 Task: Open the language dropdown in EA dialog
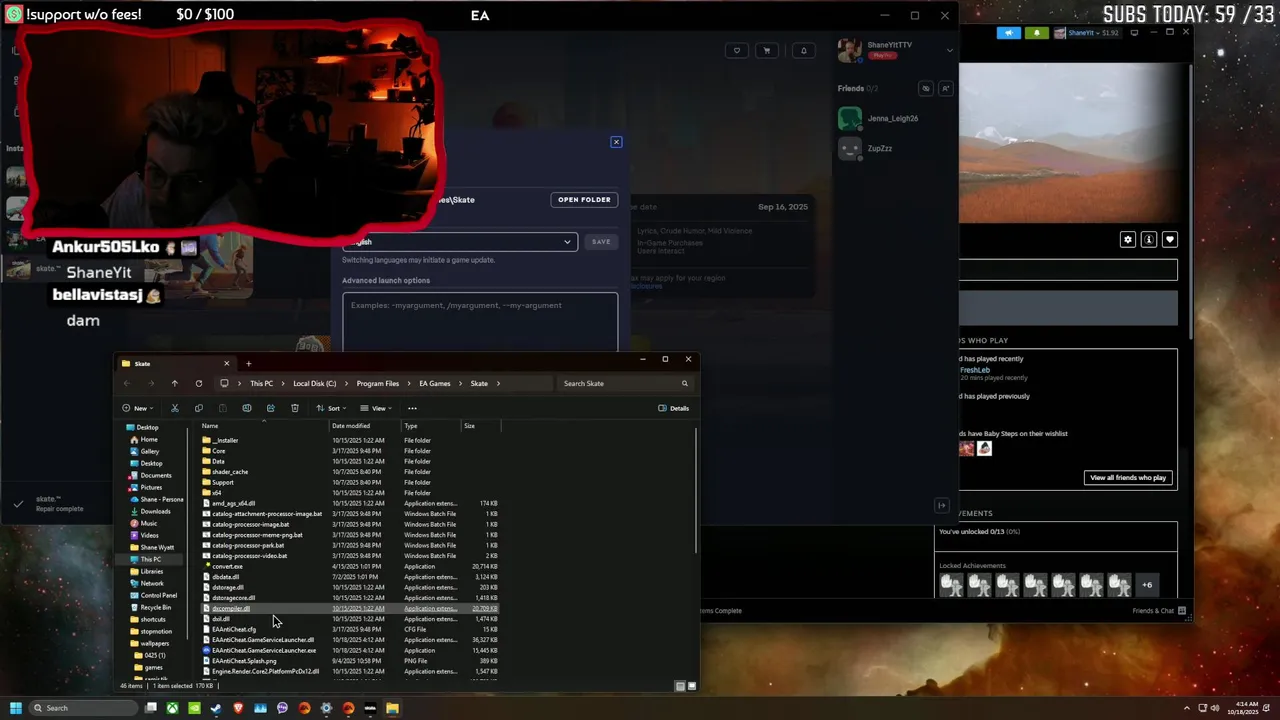click(x=459, y=241)
